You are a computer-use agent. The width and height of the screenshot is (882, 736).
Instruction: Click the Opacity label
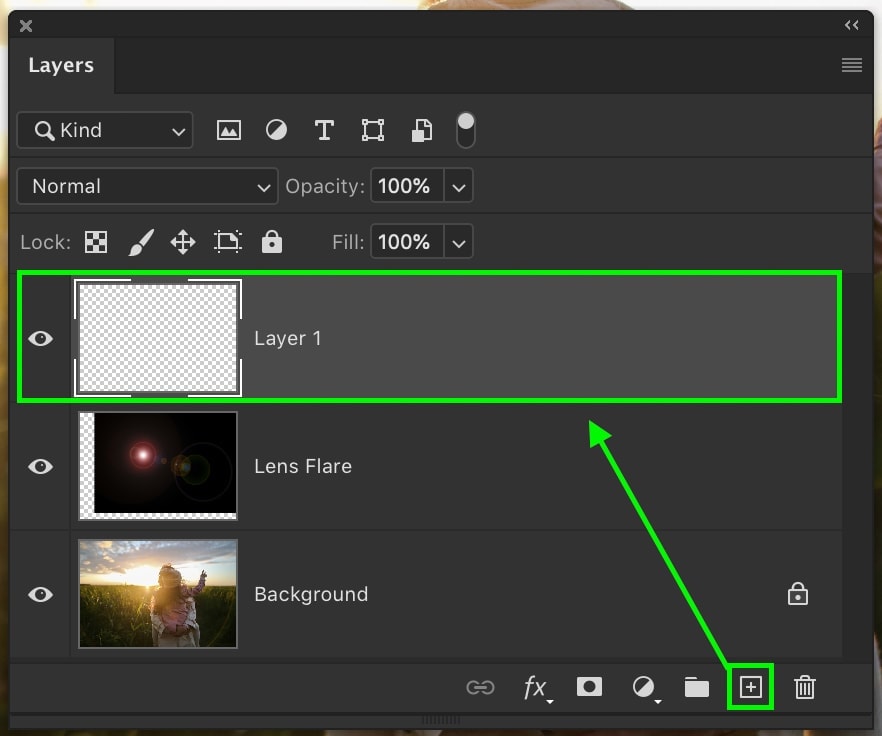(x=325, y=186)
